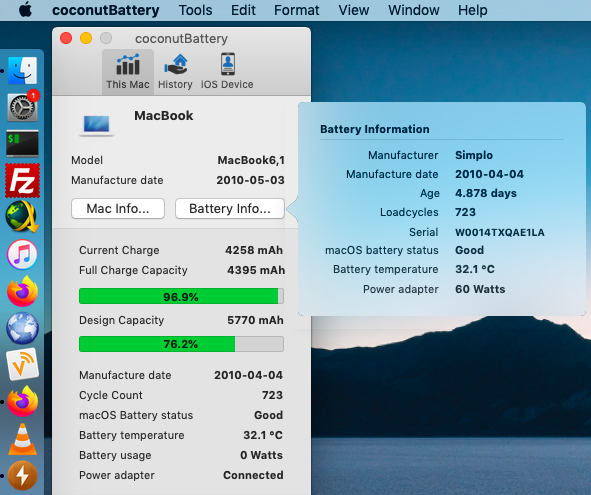Open the Format menu
Image resolution: width=591 pixels, height=495 pixels.
pyautogui.click(x=297, y=10)
